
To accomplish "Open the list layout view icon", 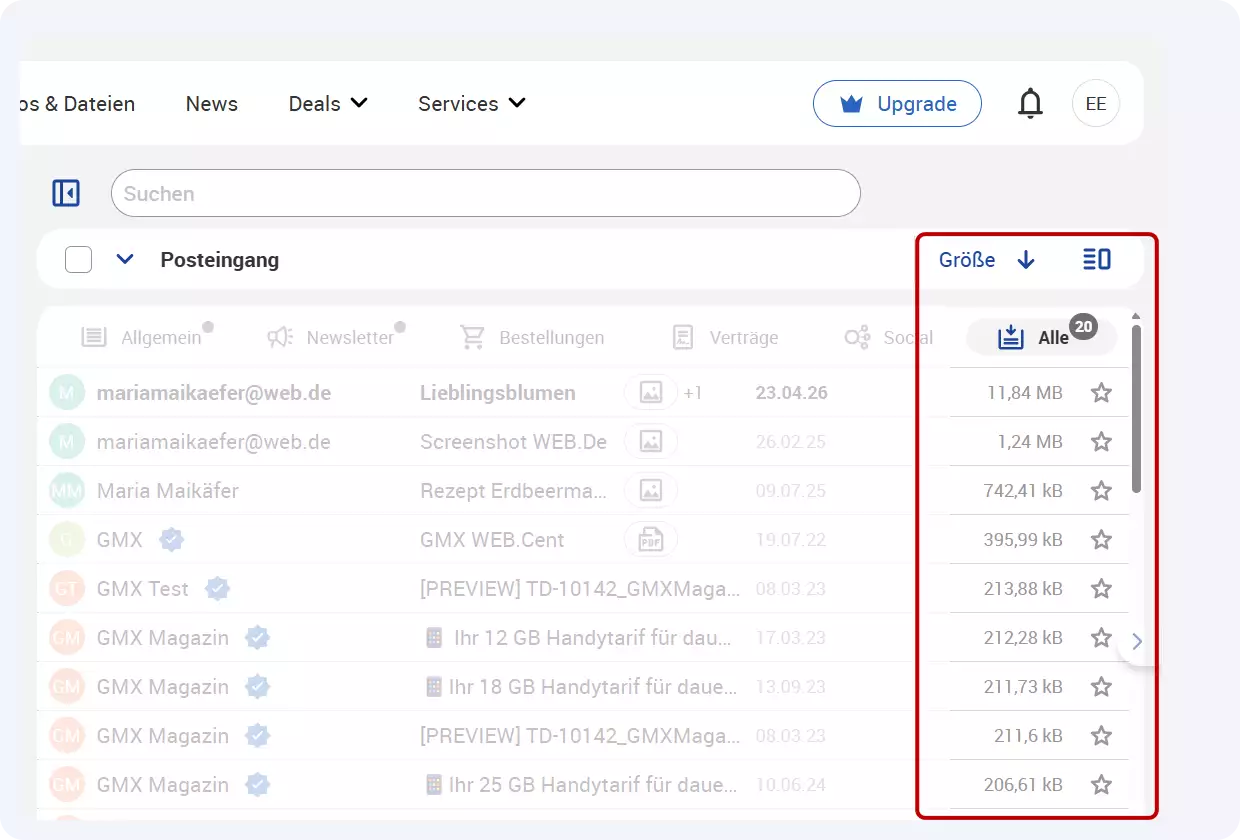I will [x=1096, y=259].
